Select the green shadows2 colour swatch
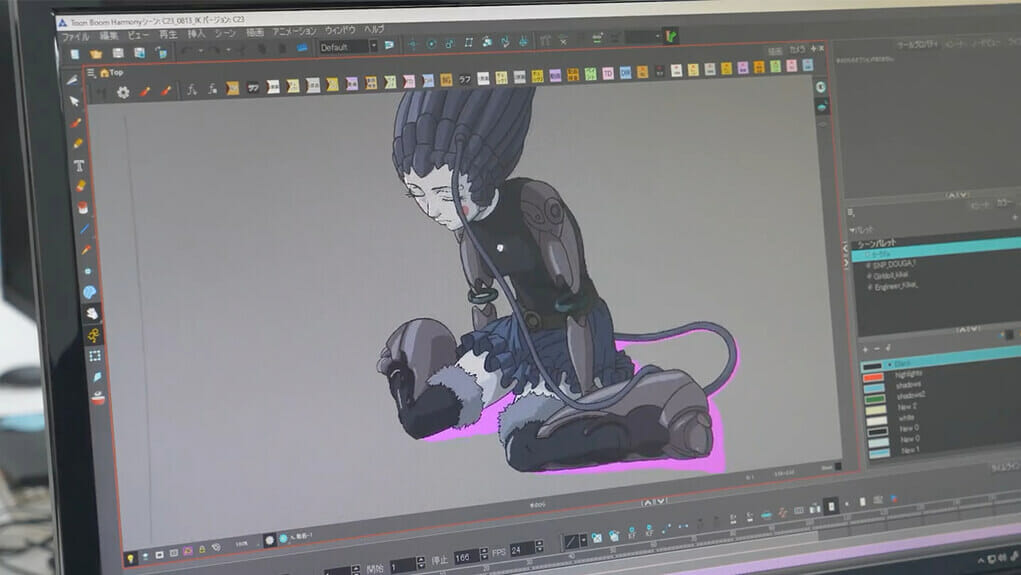 [x=874, y=399]
